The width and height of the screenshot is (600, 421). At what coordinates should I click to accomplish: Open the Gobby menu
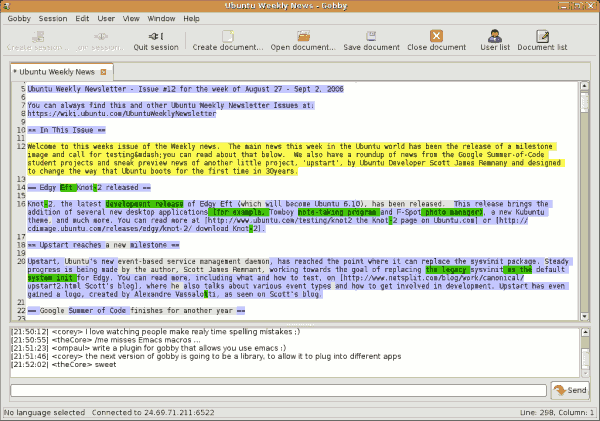point(18,19)
